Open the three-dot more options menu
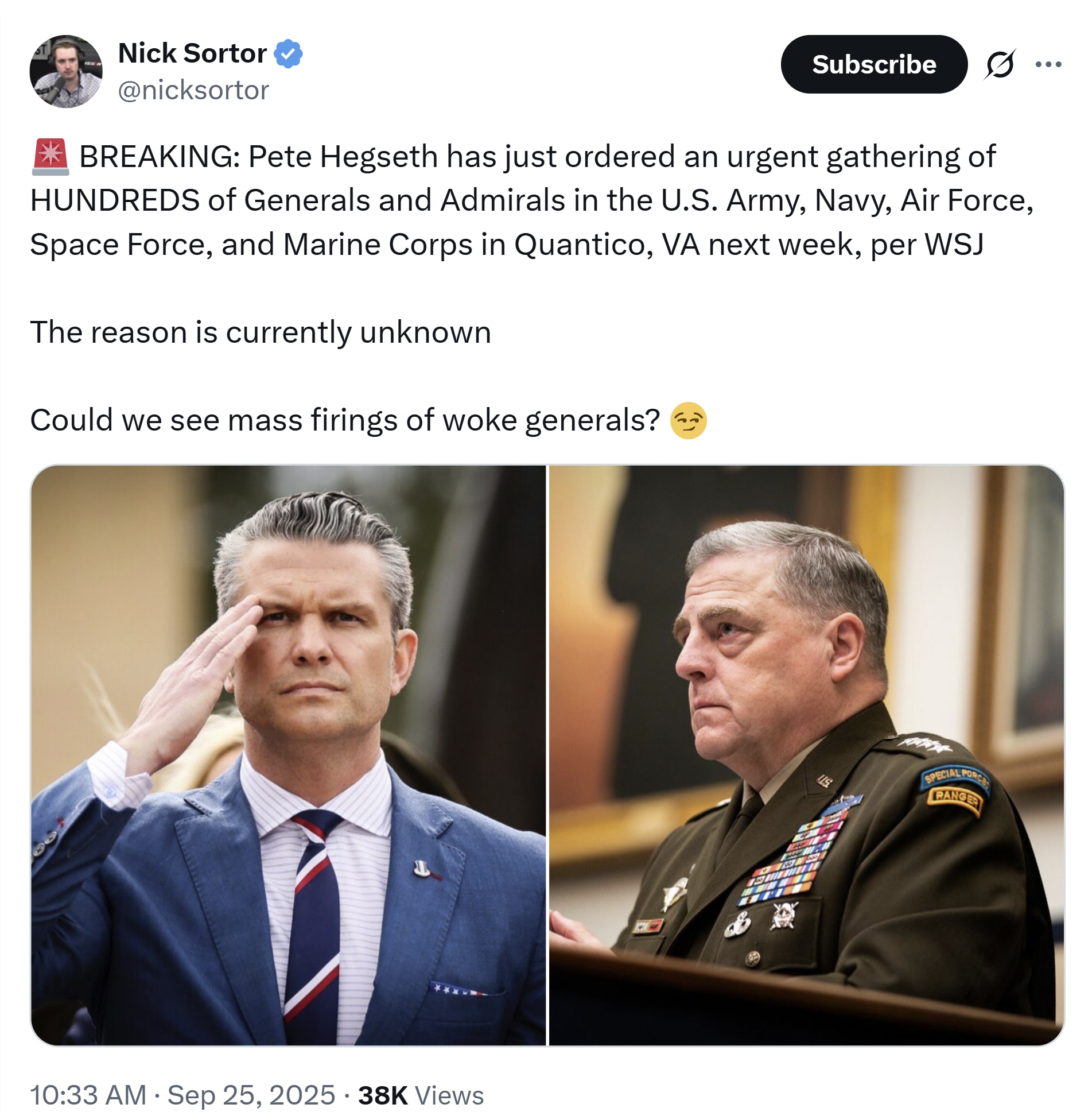Image resolution: width=1092 pixels, height=1112 pixels. pos(1048,64)
